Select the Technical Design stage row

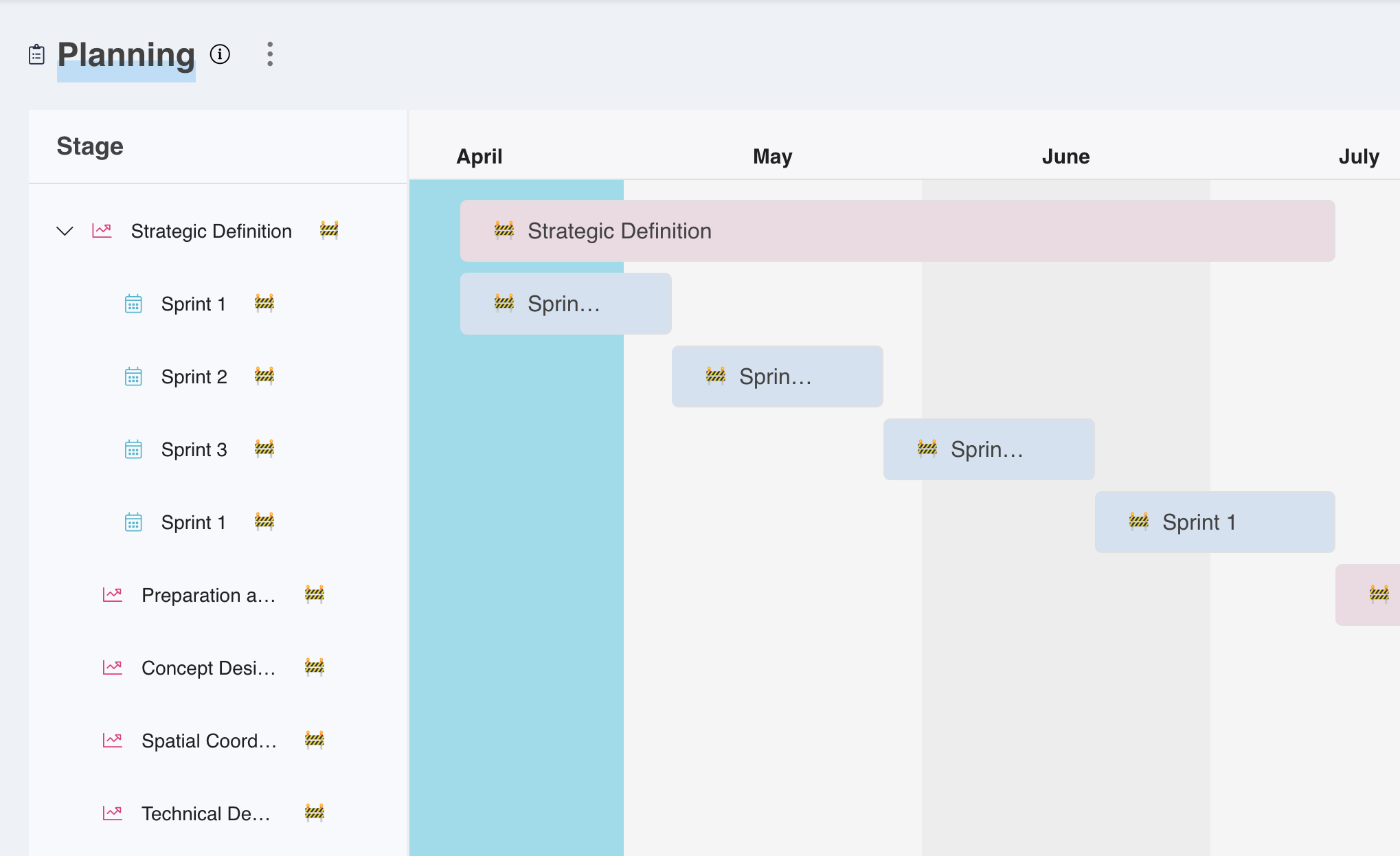(x=205, y=813)
